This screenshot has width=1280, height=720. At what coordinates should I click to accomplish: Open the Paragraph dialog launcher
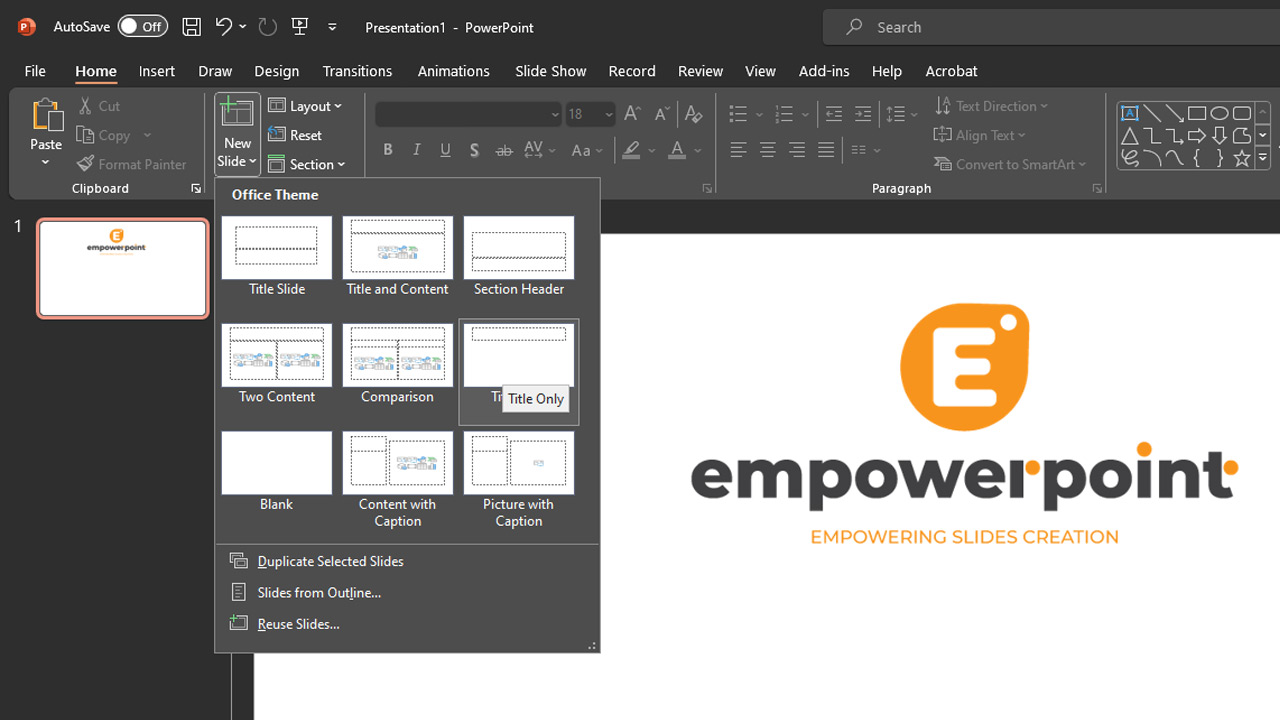(x=1097, y=189)
